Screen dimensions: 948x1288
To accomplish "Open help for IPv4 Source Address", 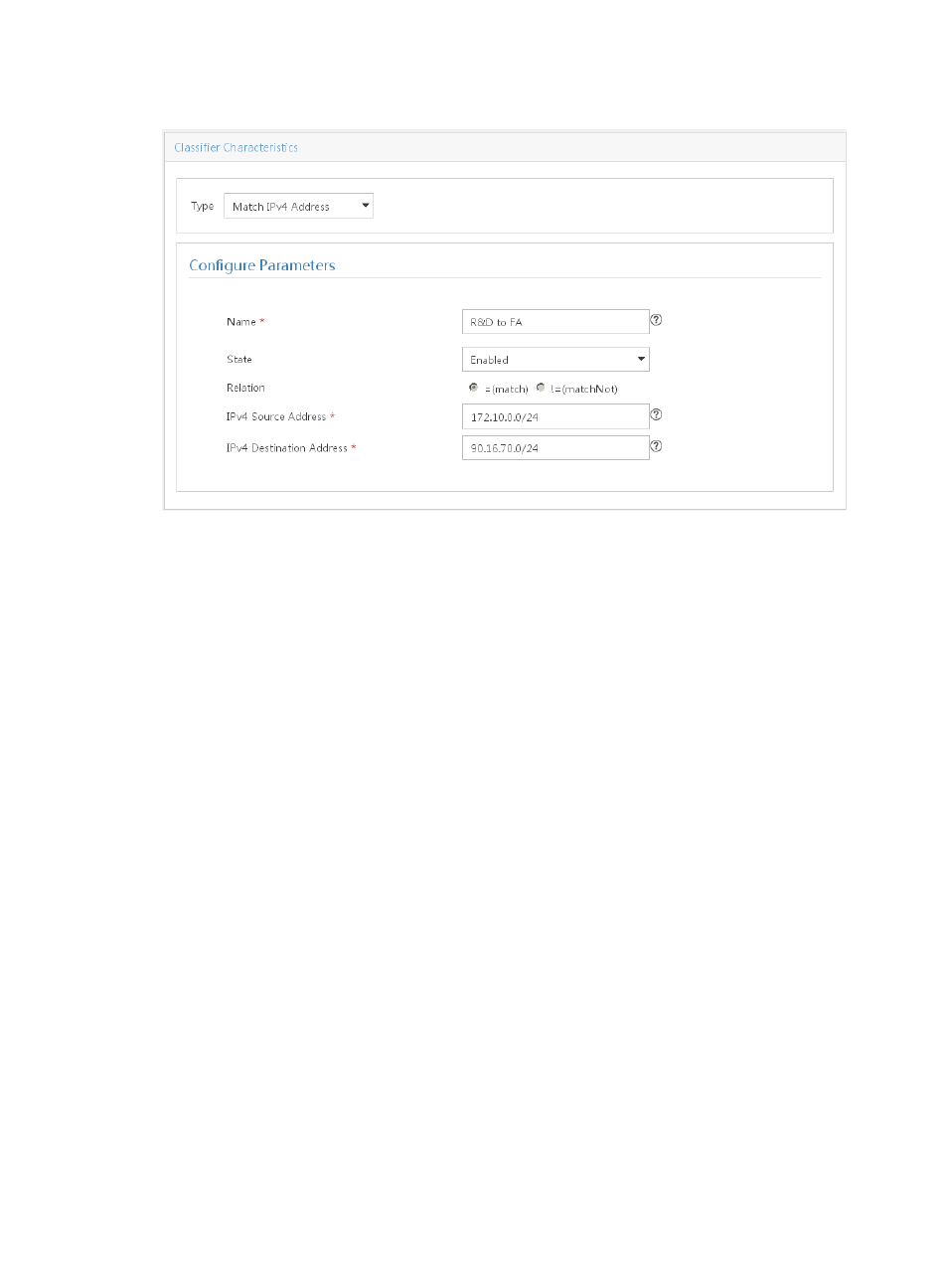I will pos(656,414).
